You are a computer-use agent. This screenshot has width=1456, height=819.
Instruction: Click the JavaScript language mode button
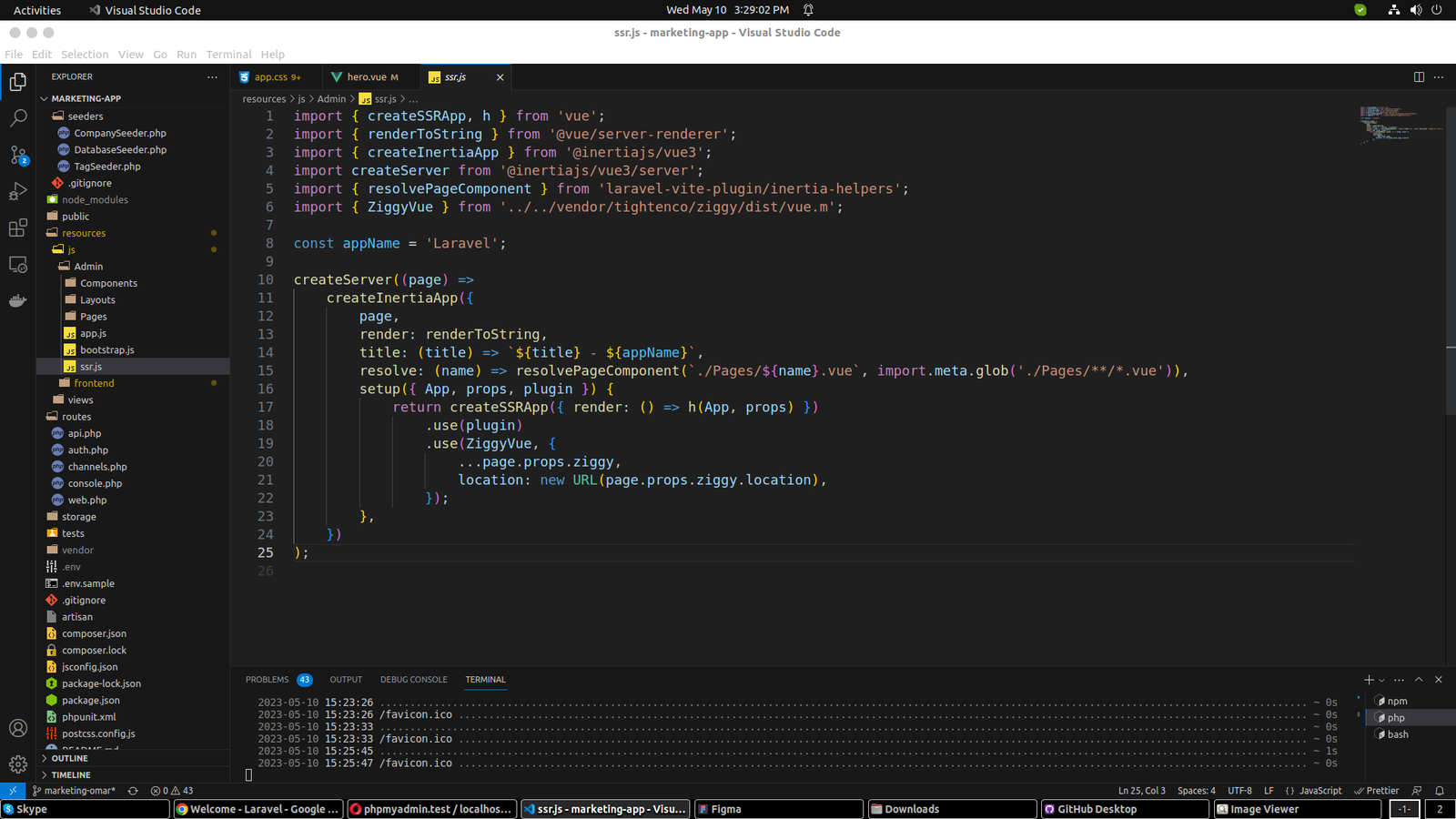[x=1319, y=791]
